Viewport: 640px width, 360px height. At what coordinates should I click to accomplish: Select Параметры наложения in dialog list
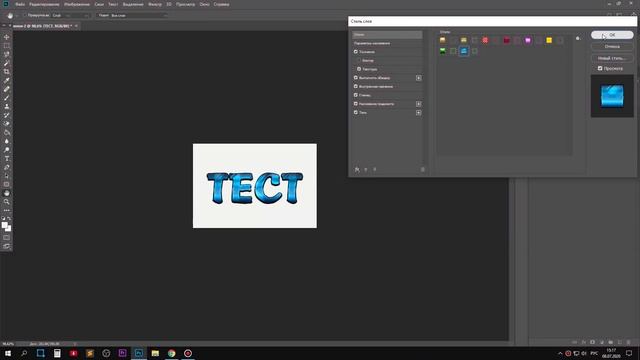tap(387, 43)
